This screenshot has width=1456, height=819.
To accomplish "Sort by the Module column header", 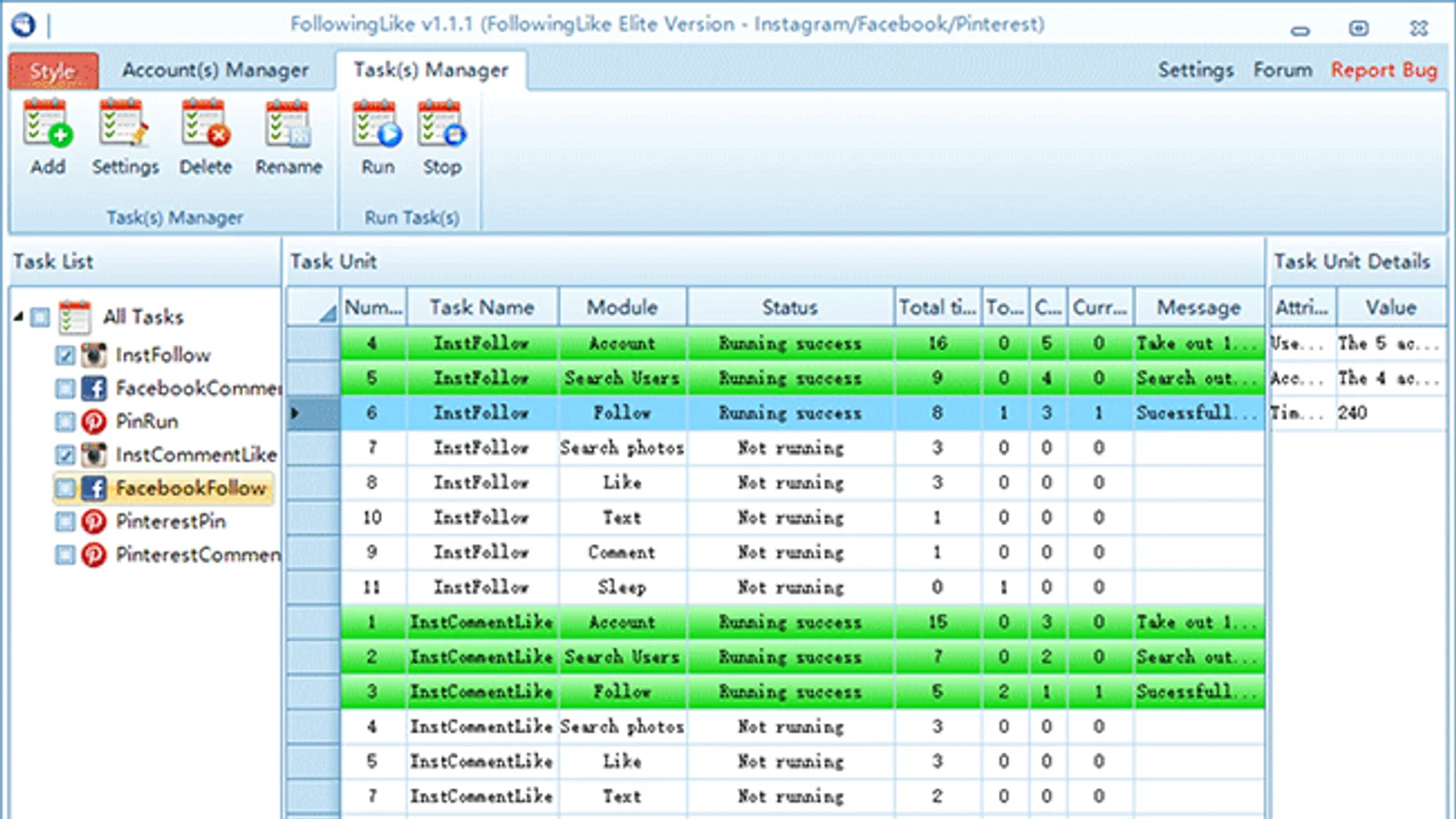I will pos(622,308).
